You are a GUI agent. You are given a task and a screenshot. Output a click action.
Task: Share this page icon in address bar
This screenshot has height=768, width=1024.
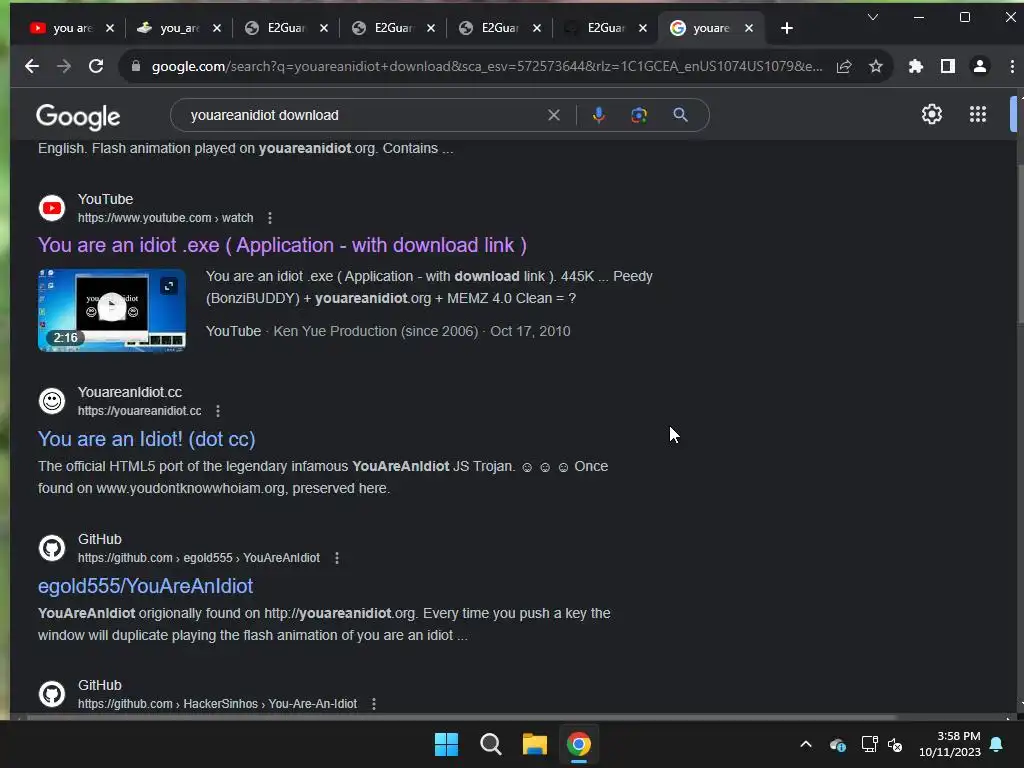tap(844, 66)
